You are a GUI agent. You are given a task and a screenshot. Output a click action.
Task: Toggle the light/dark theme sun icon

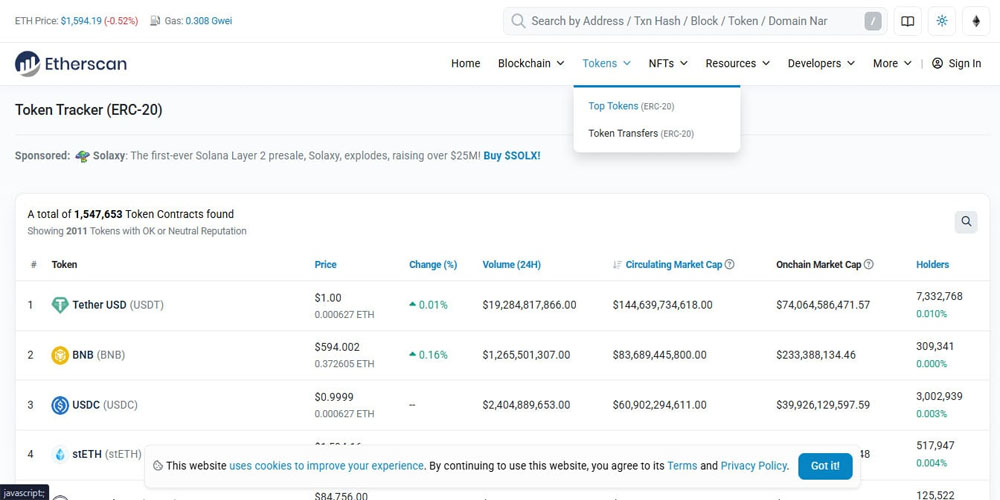click(942, 21)
